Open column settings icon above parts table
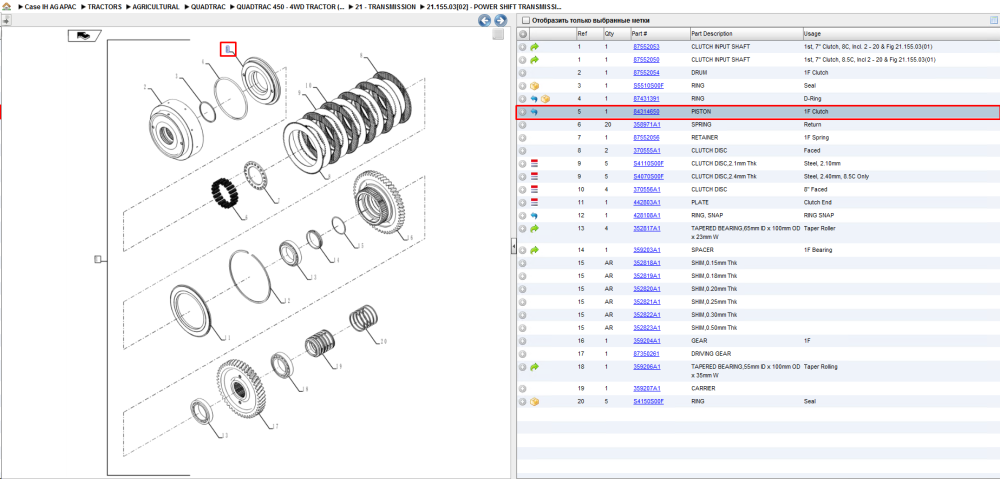Image resolution: width=1000 pixels, height=479 pixels. (x=993, y=20)
